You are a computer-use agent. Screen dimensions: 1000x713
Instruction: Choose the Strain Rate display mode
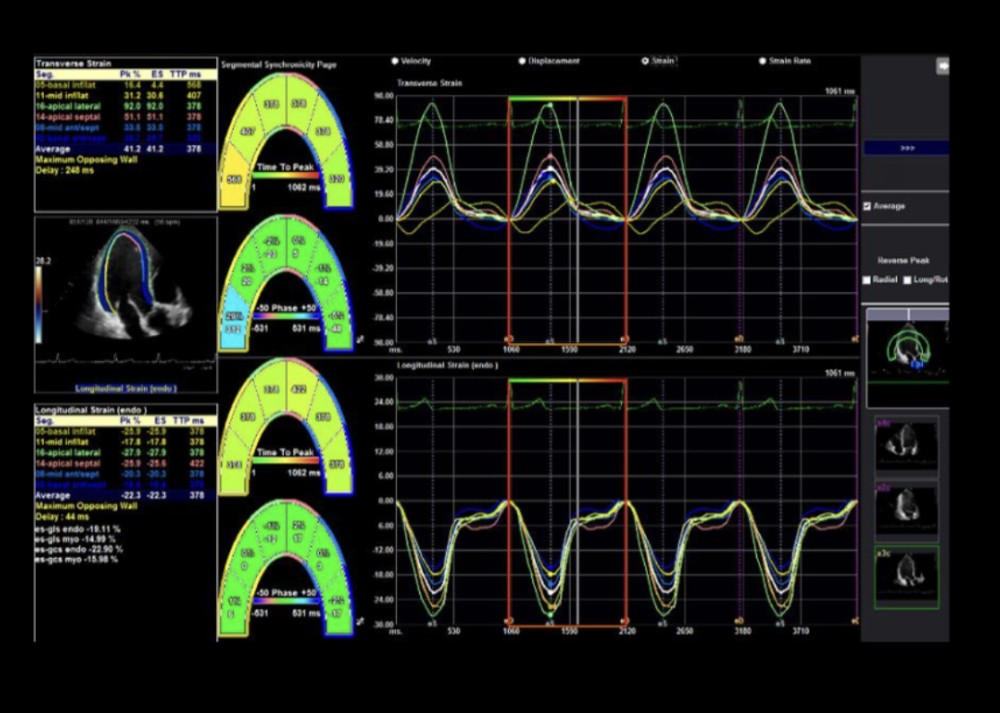(761, 61)
